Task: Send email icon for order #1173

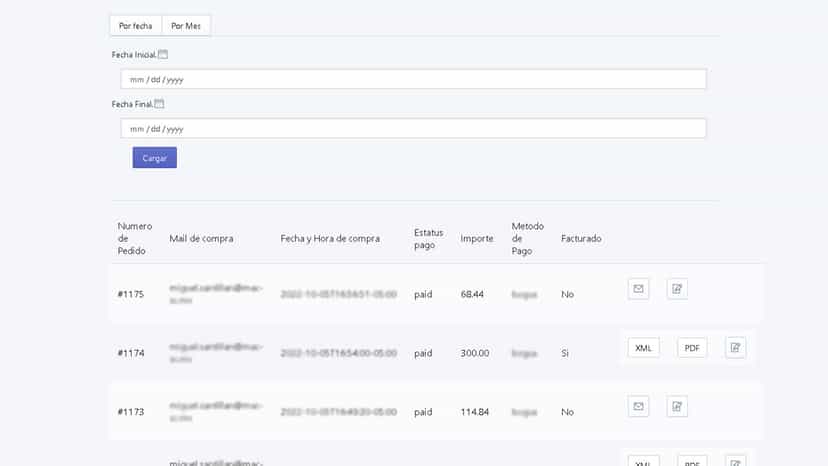Action: [x=638, y=406]
